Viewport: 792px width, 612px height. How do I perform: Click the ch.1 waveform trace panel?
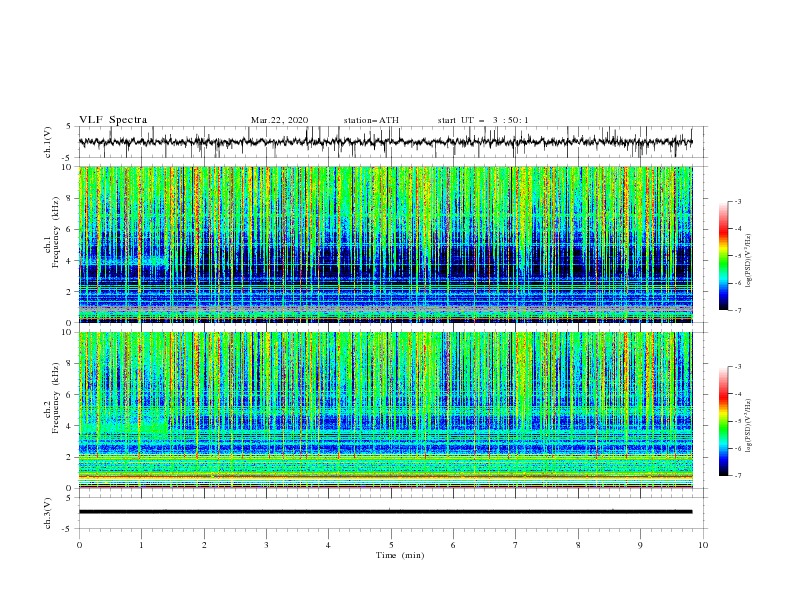393,142
